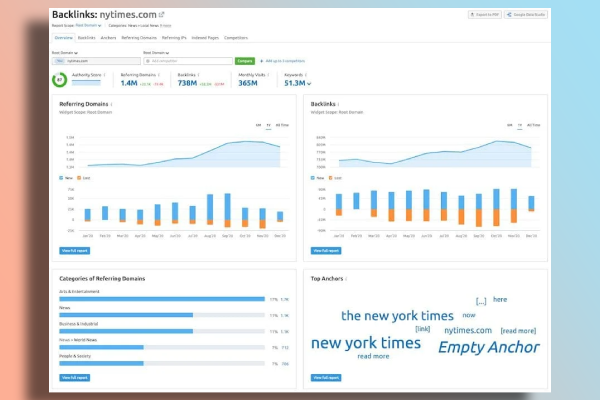Click 'now' anchor in cloud
This screenshot has width=600, height=400.
469,315
